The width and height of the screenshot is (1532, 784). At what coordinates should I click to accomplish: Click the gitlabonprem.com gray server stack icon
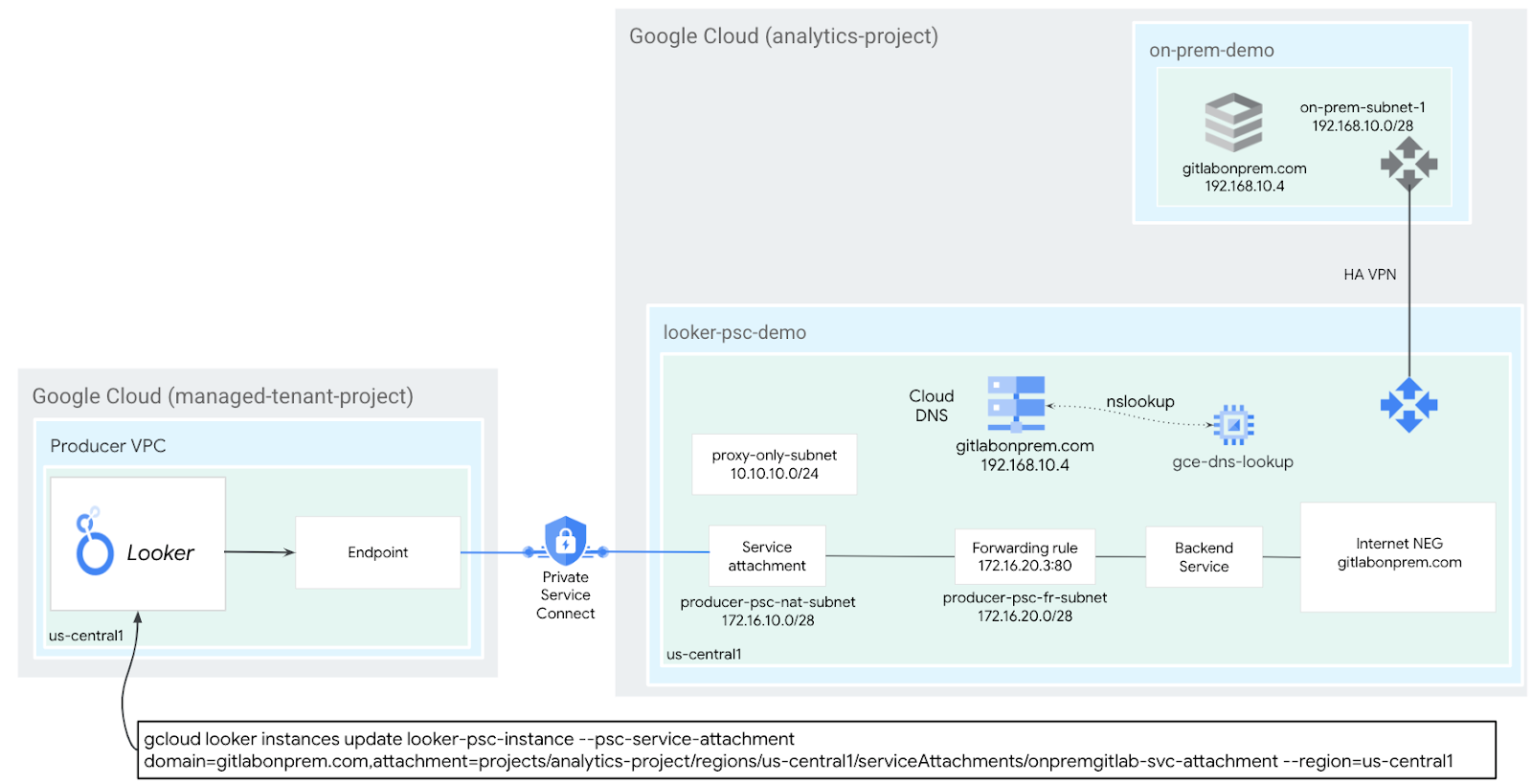coord(1233,123)
